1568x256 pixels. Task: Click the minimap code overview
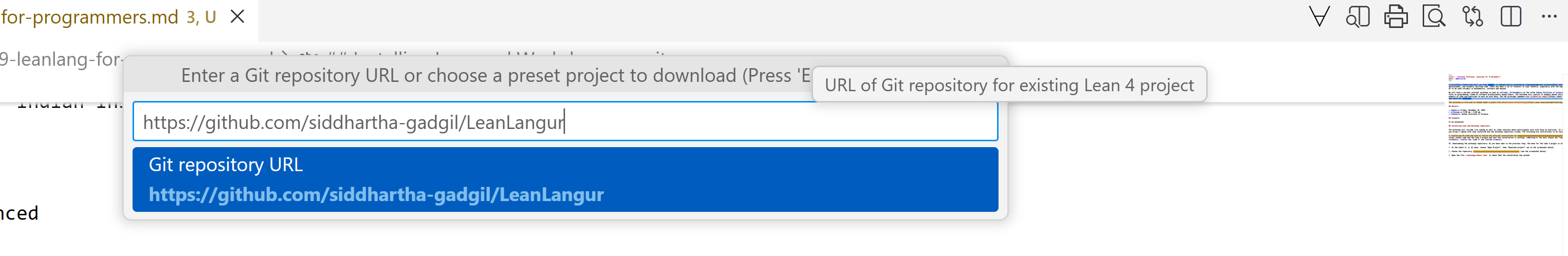[1504, 116]
